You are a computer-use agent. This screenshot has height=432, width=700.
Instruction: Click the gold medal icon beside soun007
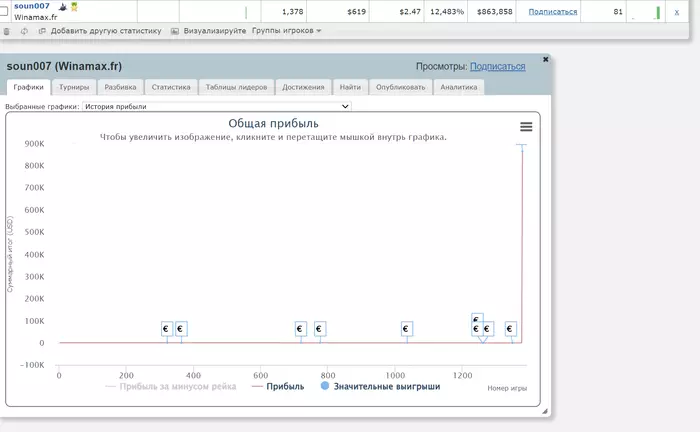tap(74, 6)
